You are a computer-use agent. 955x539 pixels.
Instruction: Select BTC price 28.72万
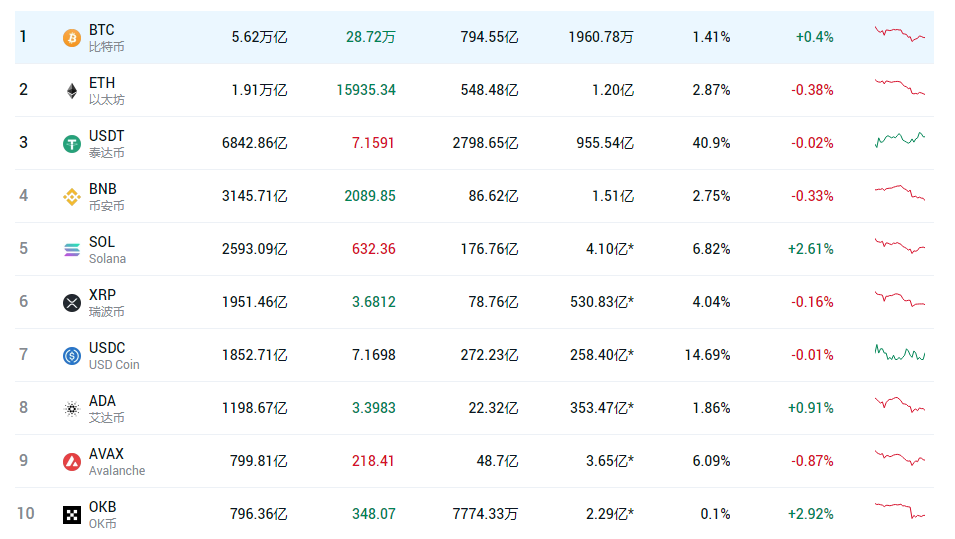point(370,37)
